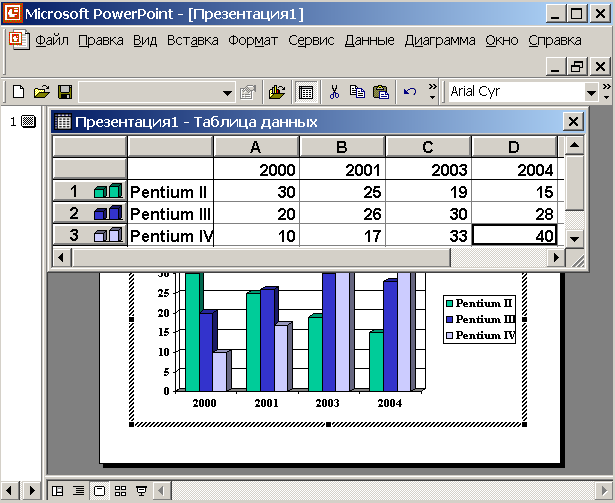615x503 pixels.
Task: Click the Paste clipboard icon
Action: point(381,92)
